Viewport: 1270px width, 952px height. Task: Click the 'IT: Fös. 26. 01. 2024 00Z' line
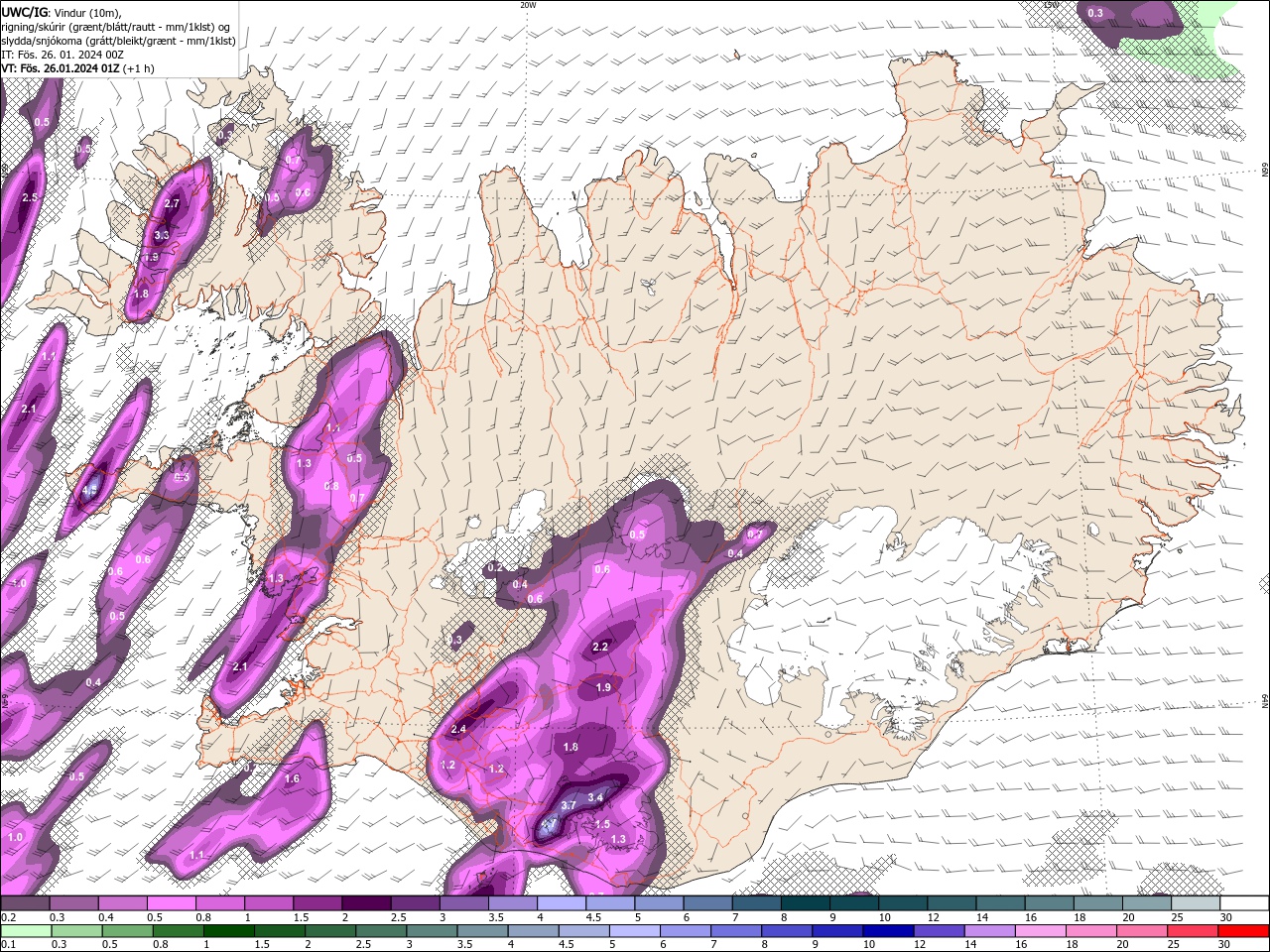pos(62,55)
